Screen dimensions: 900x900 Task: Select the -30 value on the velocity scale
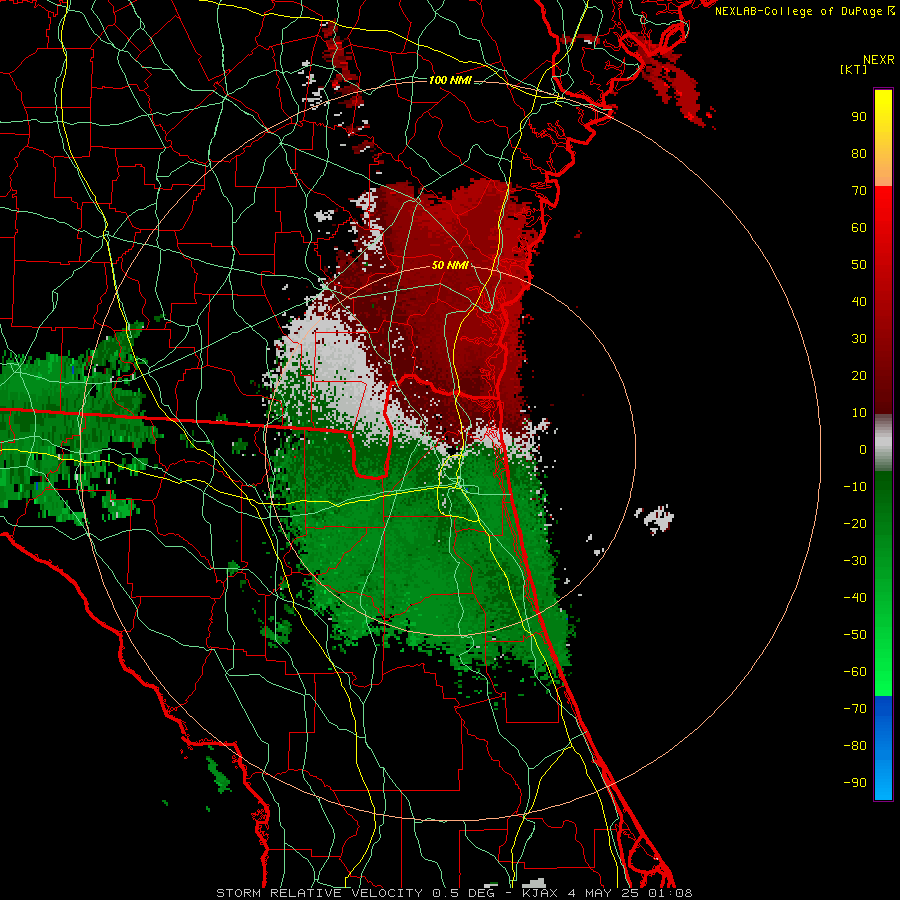855,561
